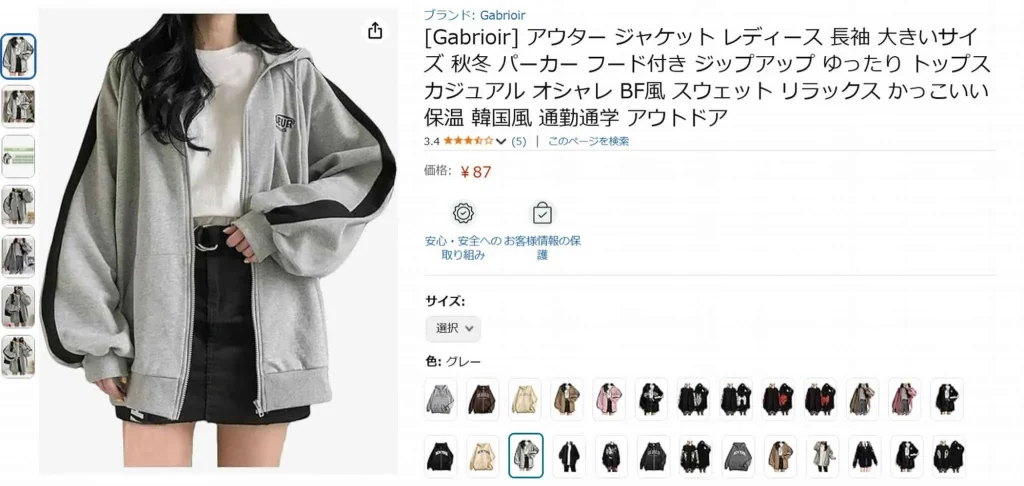Click the main gray hoodie product image

[218, 242]
